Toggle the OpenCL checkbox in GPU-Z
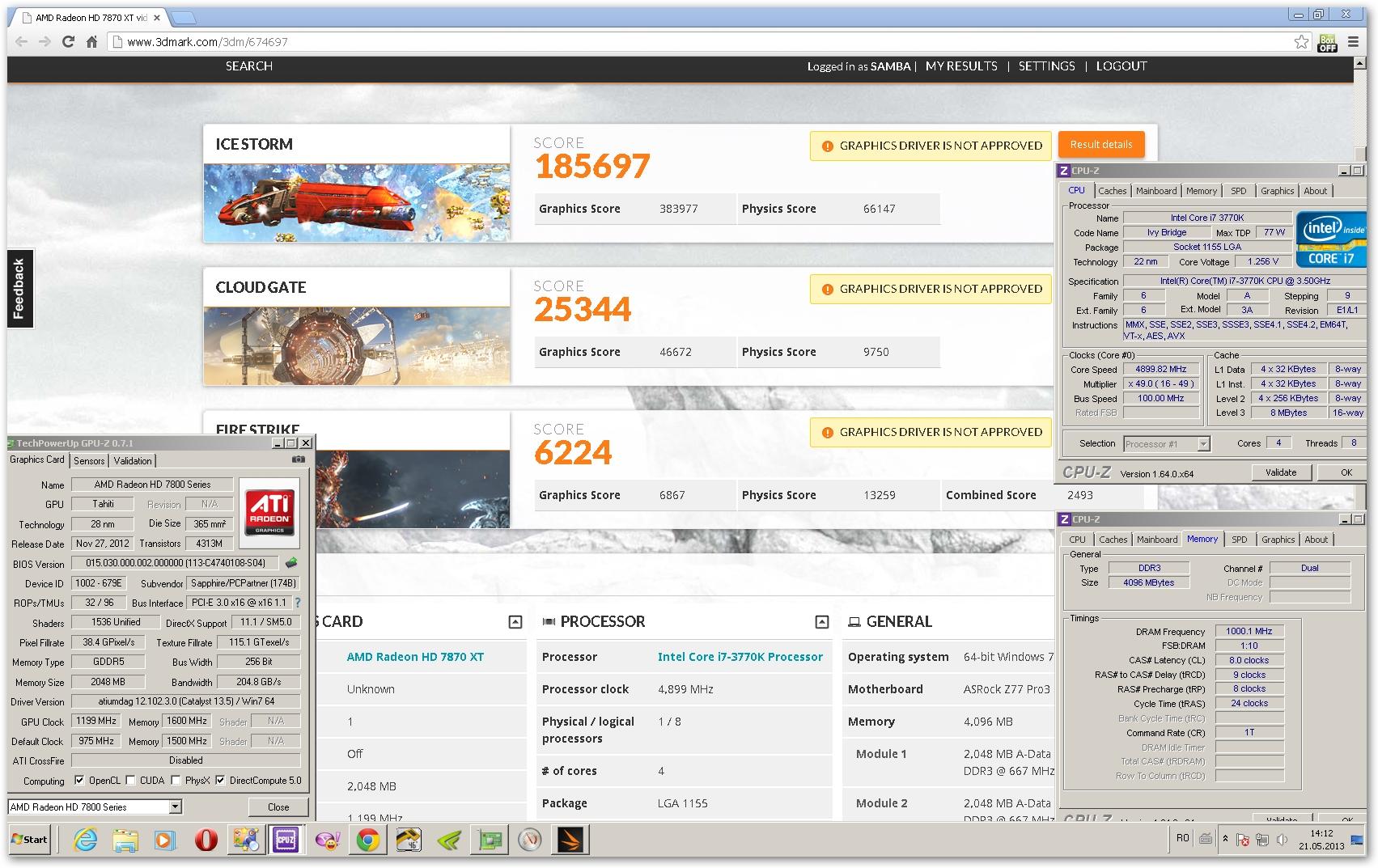The width and height of the screenshot is (1378, 868). pyautogui.click(x=79, y=781)
